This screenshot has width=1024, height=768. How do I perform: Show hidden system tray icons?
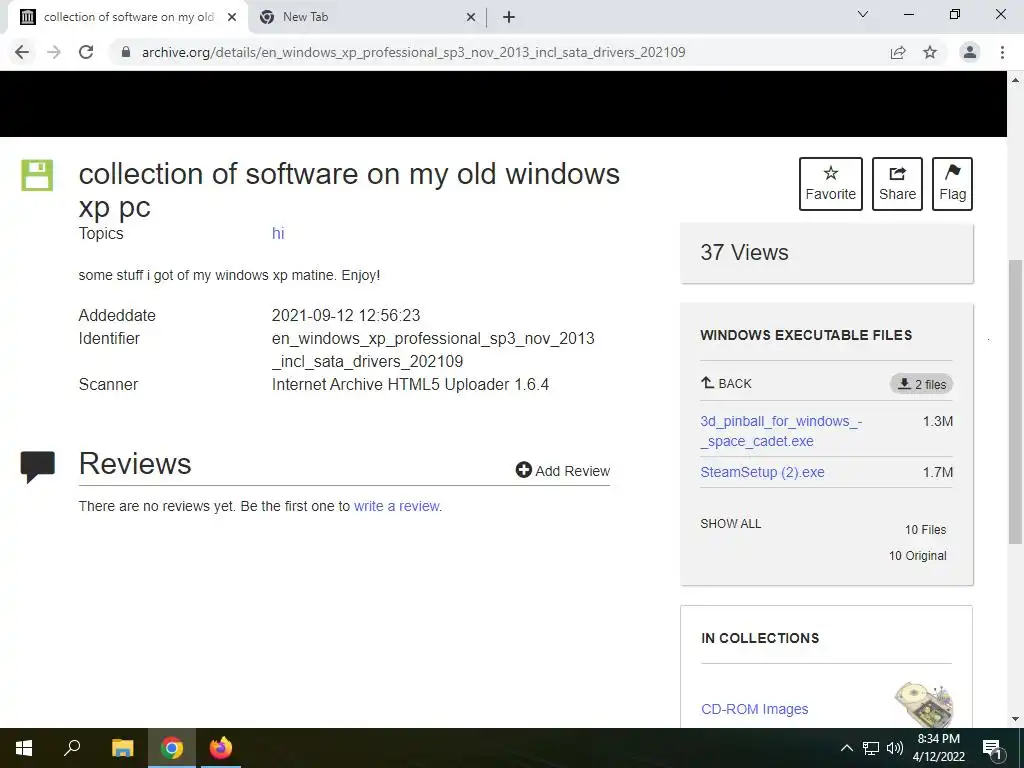[x=846, y=748]
